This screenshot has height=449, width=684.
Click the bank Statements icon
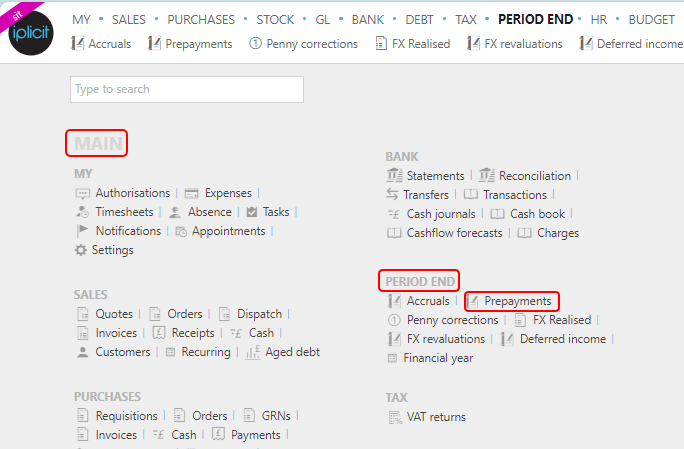coord(394,176)
